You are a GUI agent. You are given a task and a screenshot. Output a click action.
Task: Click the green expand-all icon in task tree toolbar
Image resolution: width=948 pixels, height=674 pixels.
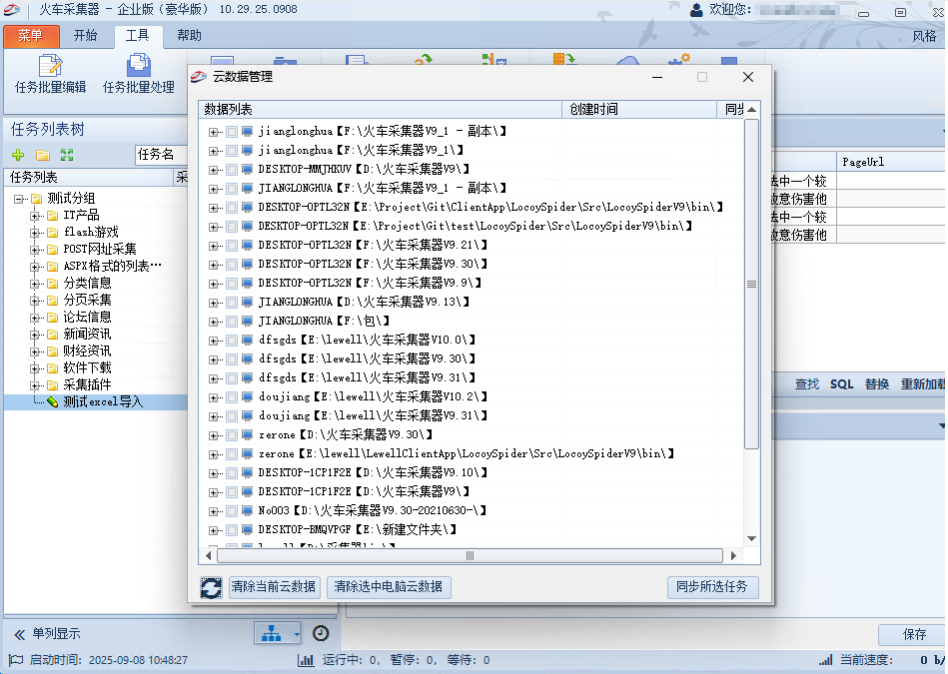pos(67,155)
